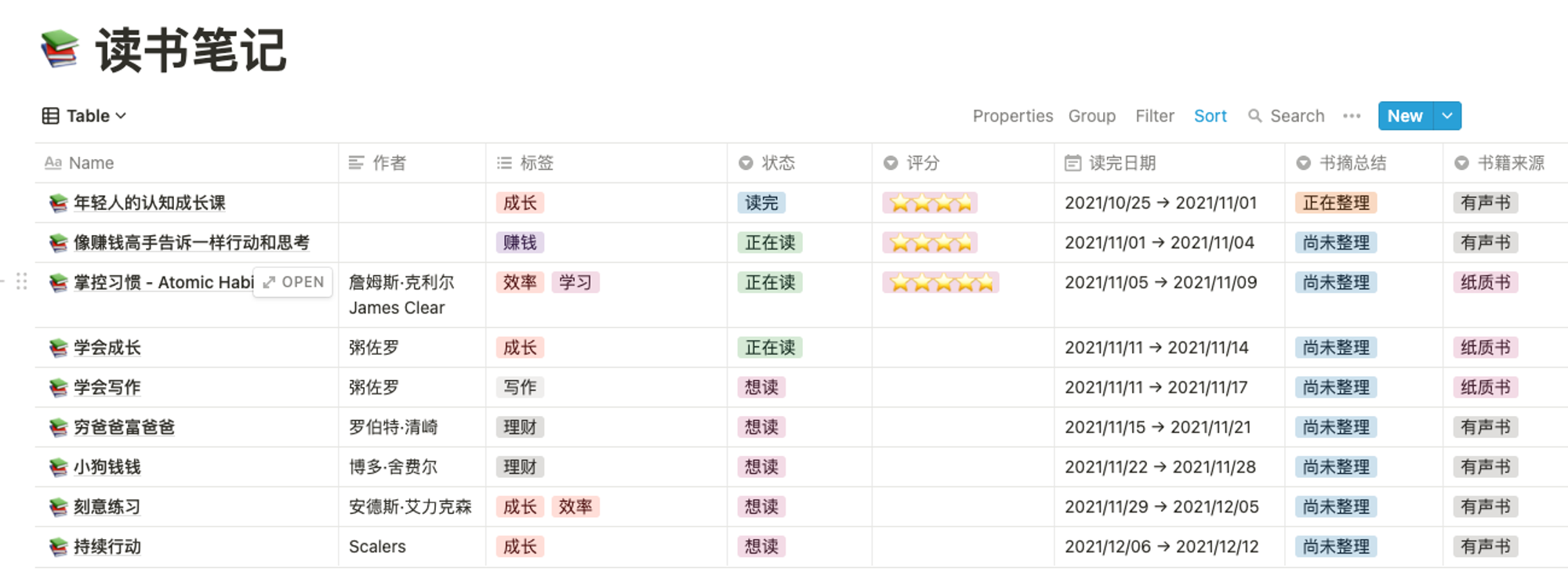Image resolution: width=1568 pixels, height=579 pixels.
Task: Open Properties settings
Action: click(1013, 116)
